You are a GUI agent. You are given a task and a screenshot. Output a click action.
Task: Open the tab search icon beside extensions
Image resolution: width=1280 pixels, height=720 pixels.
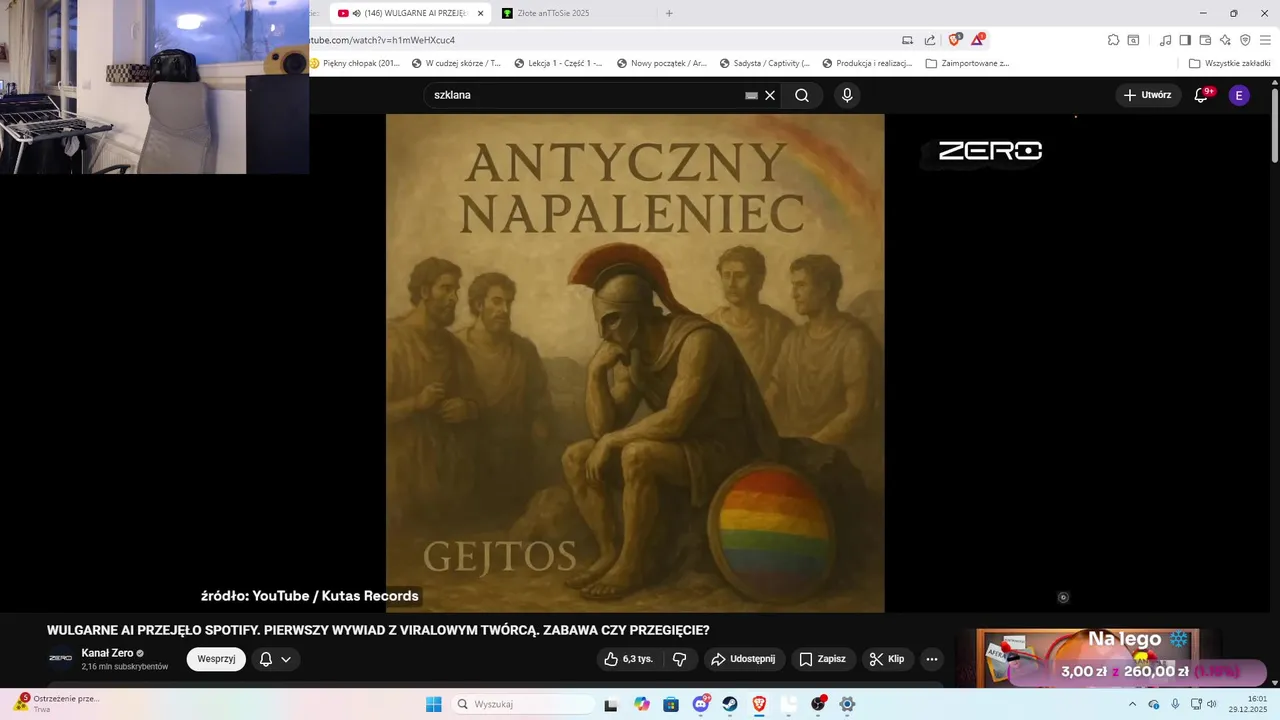[x=1133, y=40]
